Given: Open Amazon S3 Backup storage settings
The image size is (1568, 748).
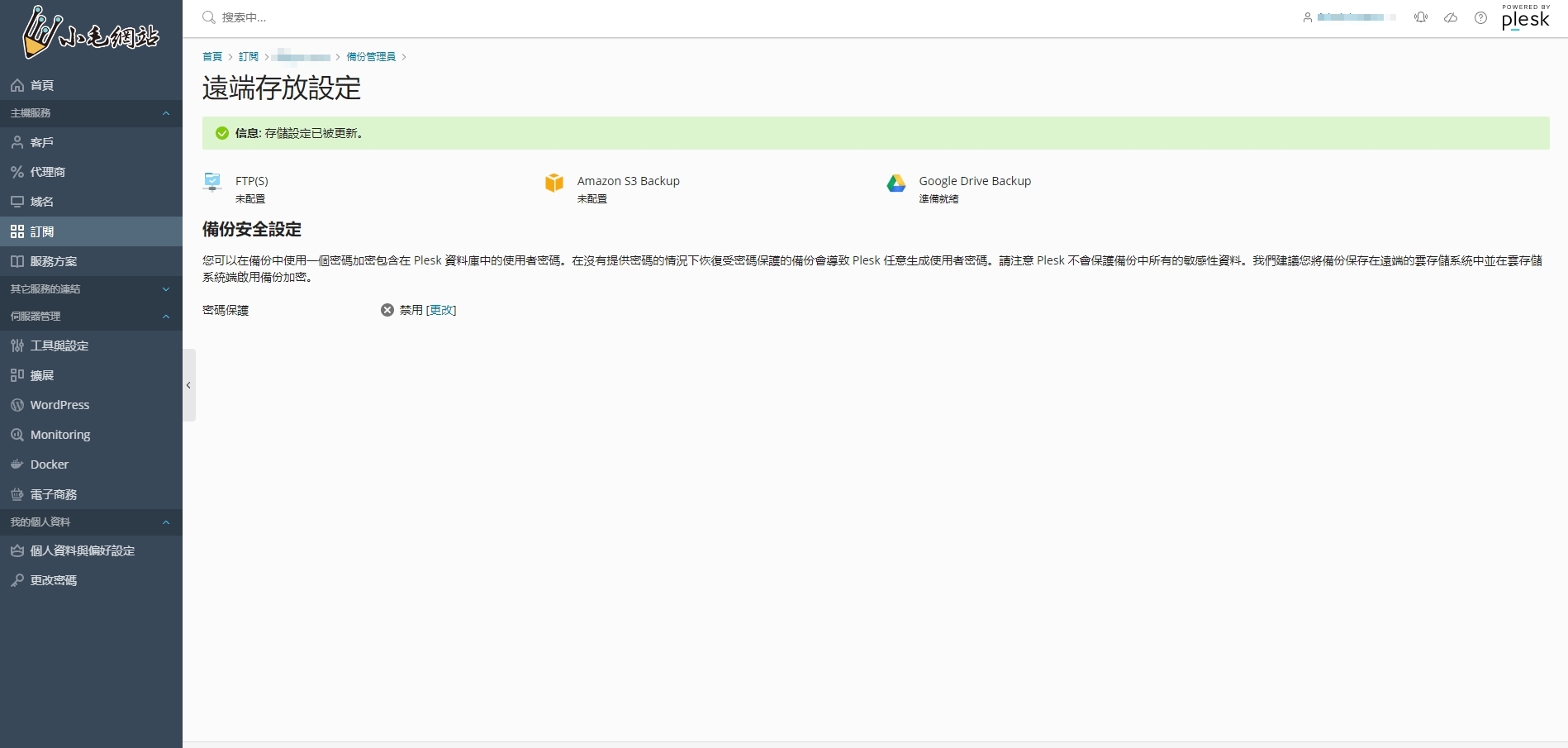Looking at the screenshot, I should [x=628, y=181].
